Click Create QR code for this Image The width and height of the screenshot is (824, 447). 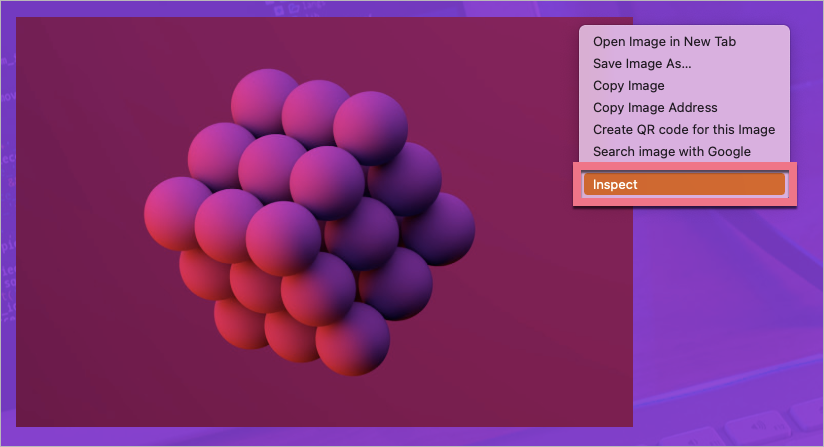click(x=683, y=130)
